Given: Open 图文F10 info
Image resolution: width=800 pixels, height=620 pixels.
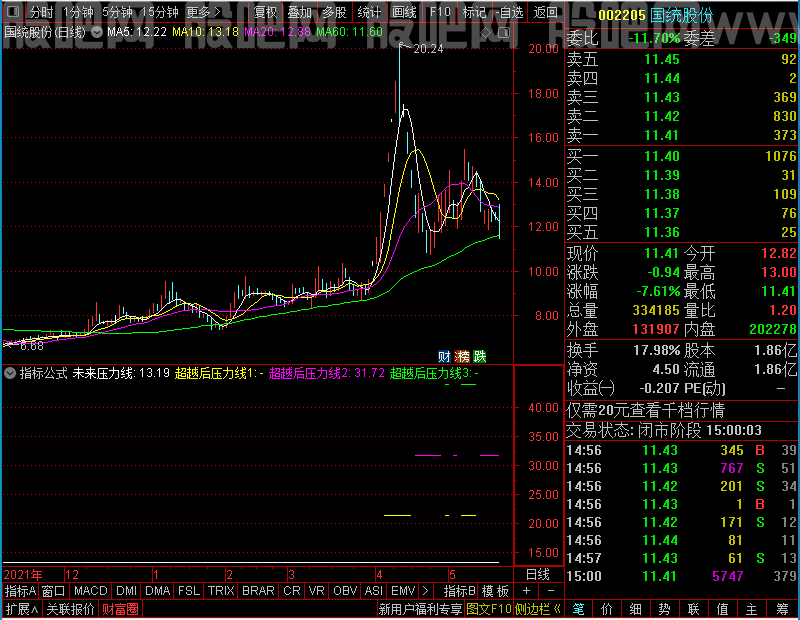Looking at the screenshot, I should coord(489,609).
